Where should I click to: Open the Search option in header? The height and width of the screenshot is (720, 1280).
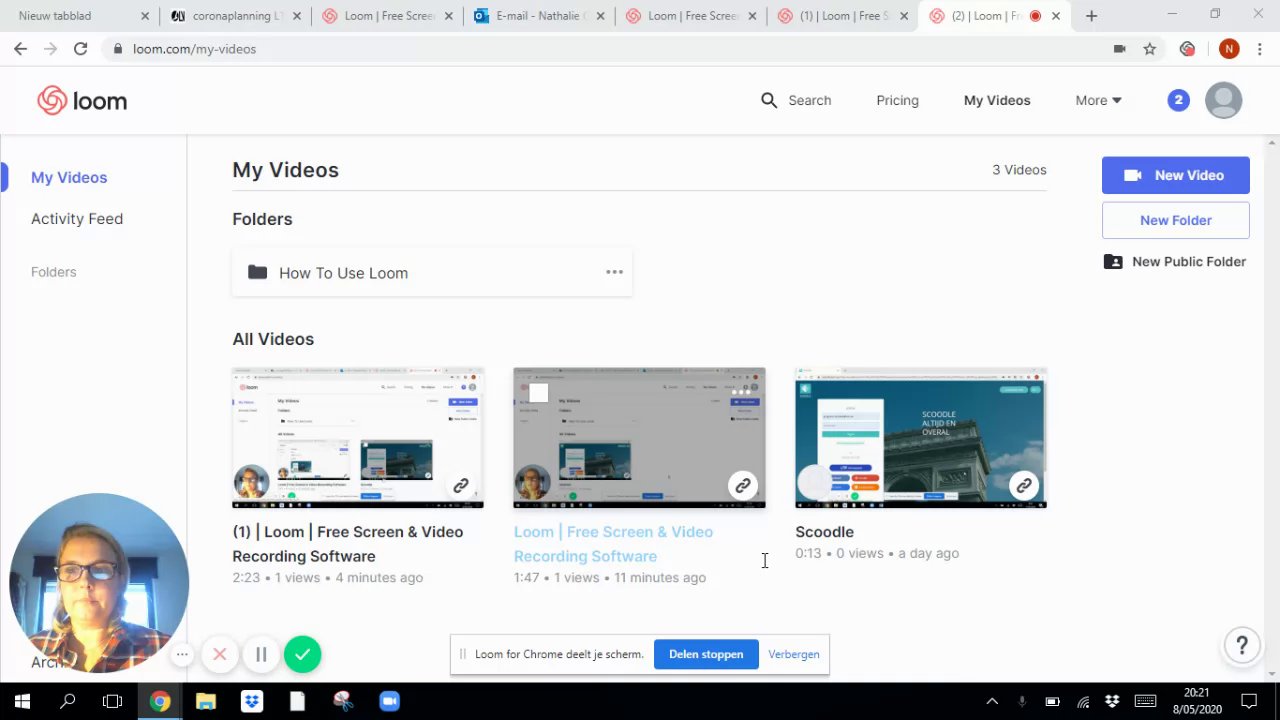pos(796,100)
